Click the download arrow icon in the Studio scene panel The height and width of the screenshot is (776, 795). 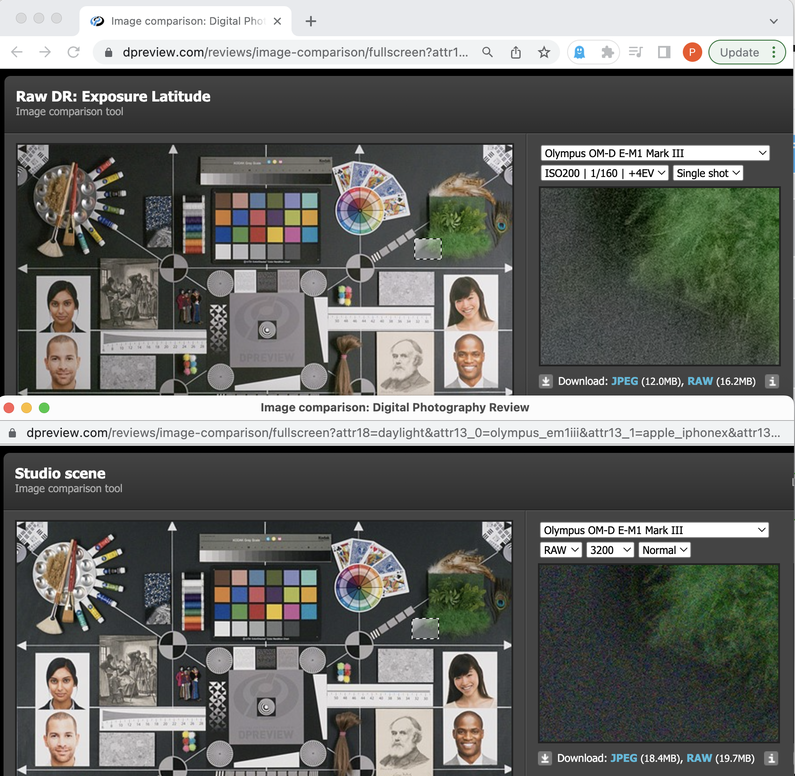546,758
